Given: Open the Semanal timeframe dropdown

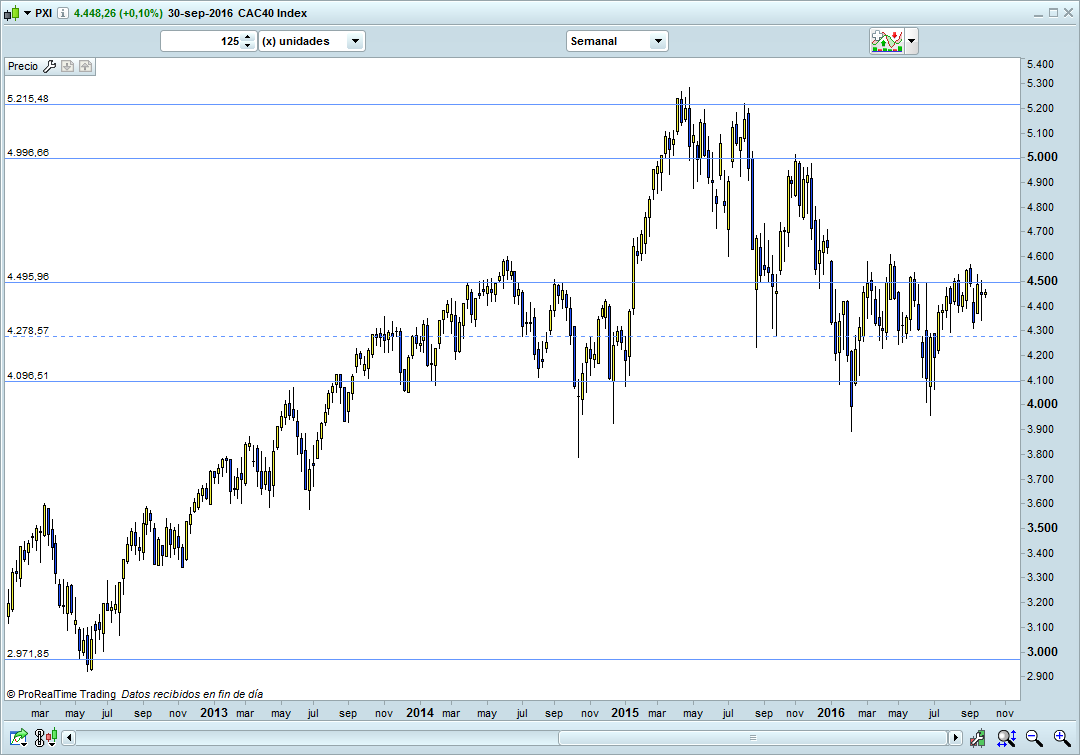Looking at the screenshot, I should (656, 41).
